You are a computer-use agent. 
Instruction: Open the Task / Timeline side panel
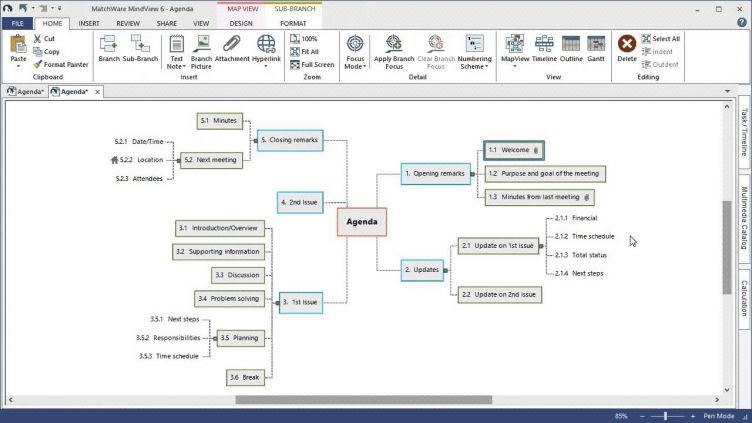(744, 132)
